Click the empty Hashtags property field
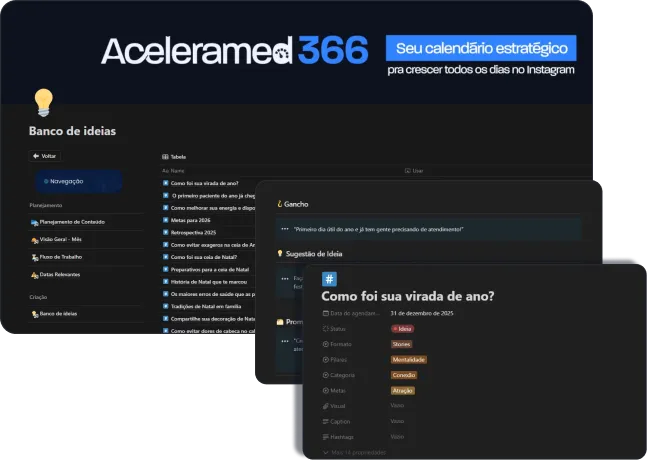This screenshot has width=647, height=460. click(397, 436)
